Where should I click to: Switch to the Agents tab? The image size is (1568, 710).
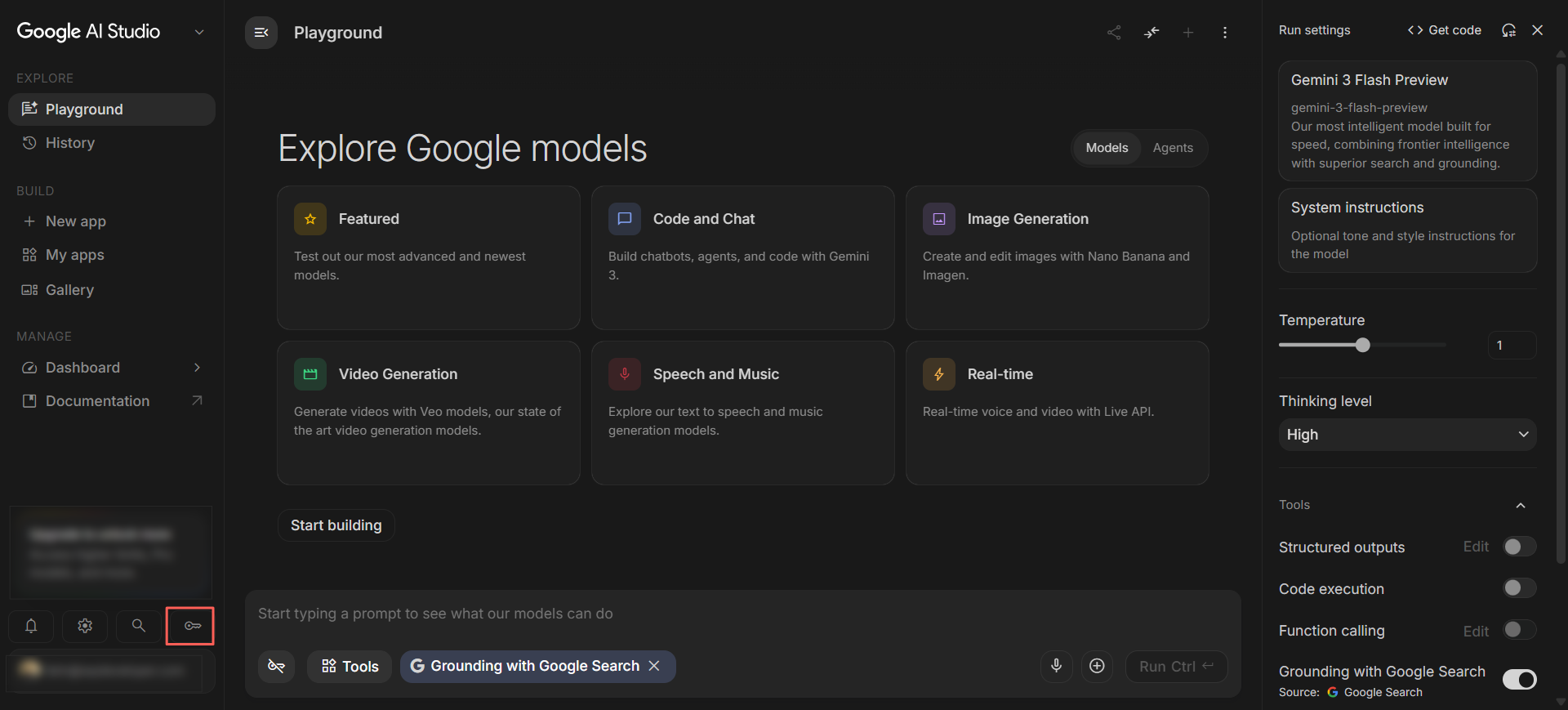point(1173,148)
